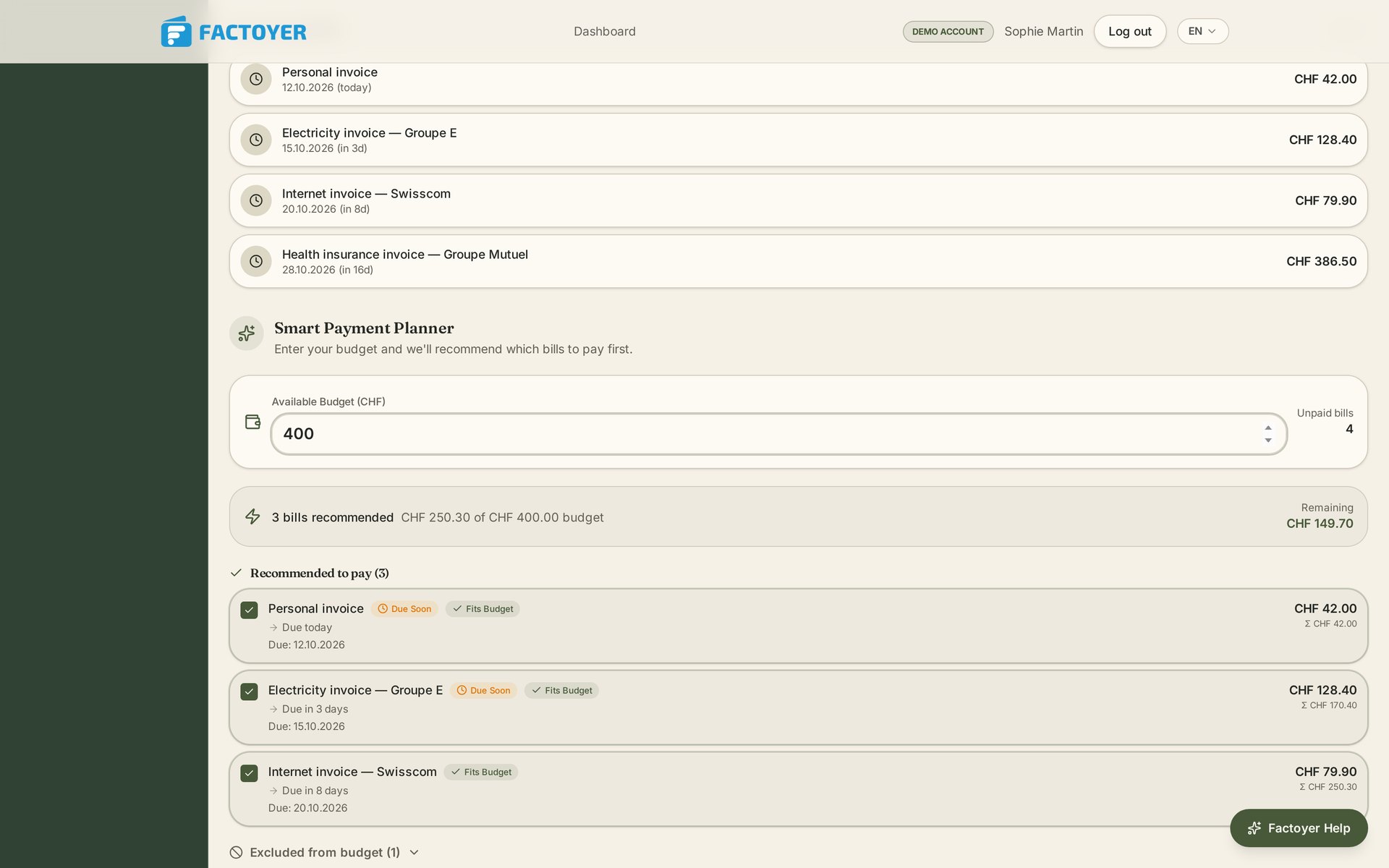Click the Factoyer logo icon
The width and height of the screenshot is (1389, 868).
(176, 31)
